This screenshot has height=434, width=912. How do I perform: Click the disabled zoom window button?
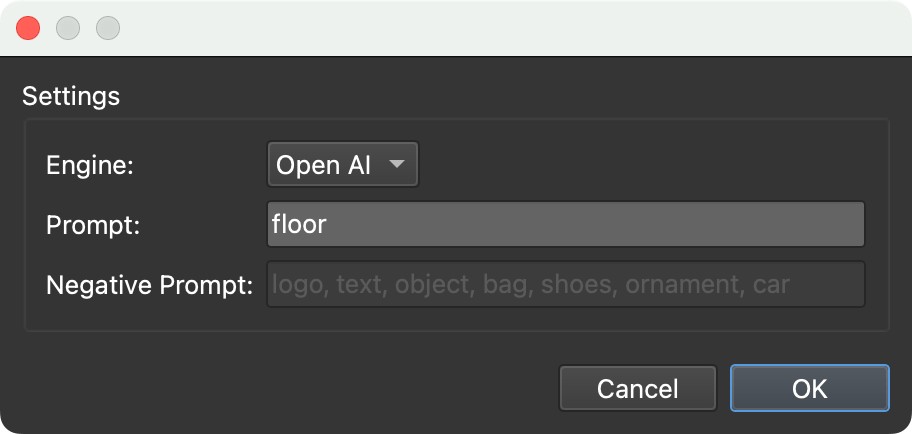(108, 28)
